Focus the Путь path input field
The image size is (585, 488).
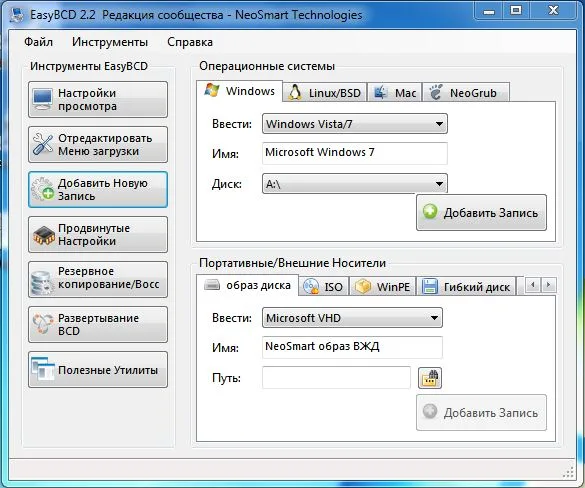coord(337,378)
